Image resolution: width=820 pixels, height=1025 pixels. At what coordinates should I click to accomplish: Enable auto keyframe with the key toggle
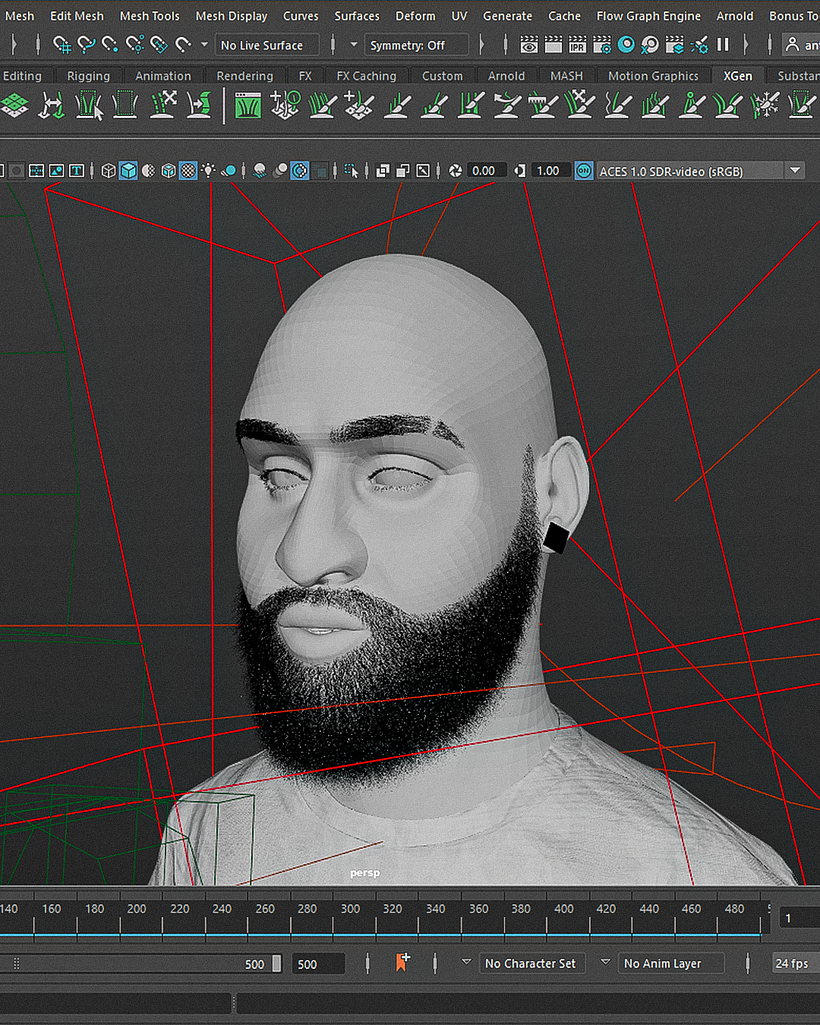click(404, 963)
